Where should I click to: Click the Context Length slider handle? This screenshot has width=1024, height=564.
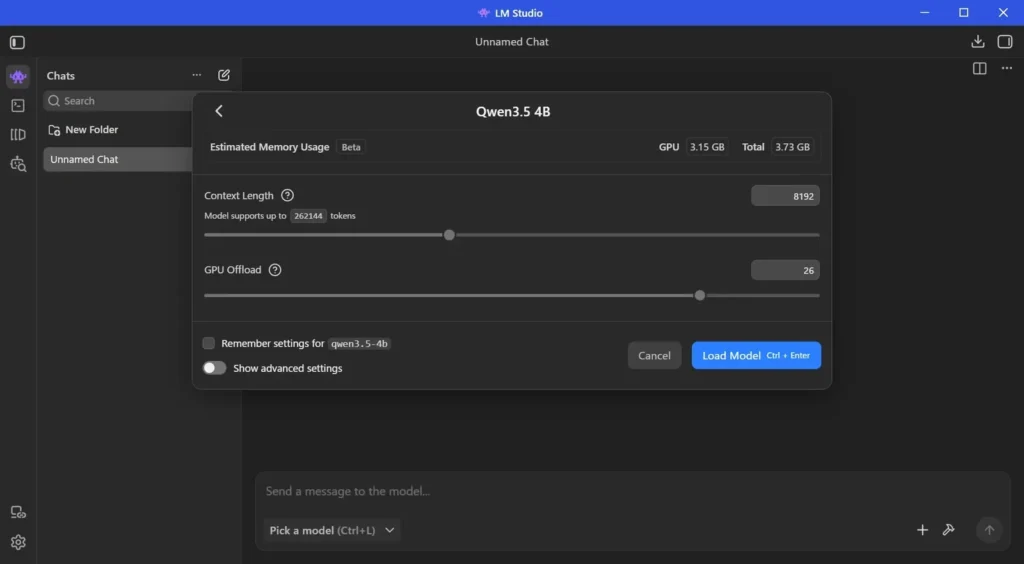point(449,235)
